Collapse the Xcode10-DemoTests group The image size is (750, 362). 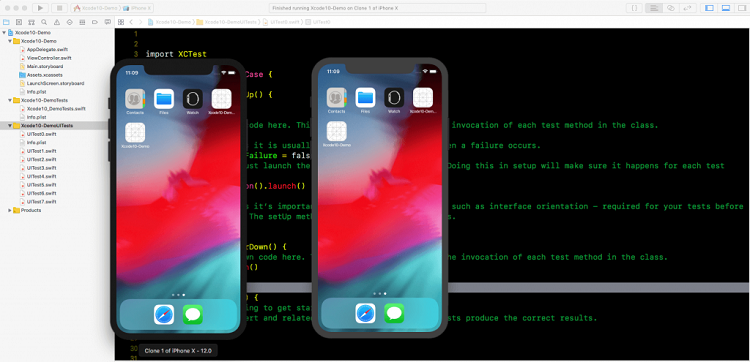click(10, 100)
